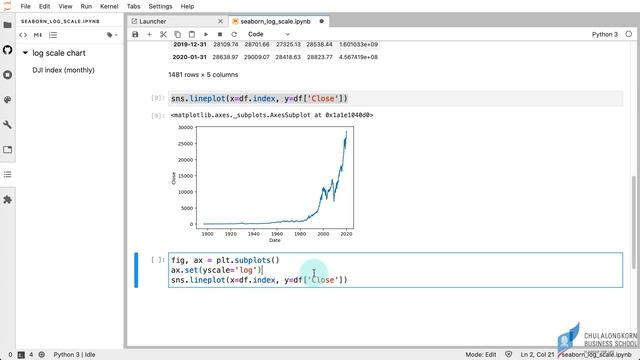Open the Code cell type dropdown

[x=269, y=34]
